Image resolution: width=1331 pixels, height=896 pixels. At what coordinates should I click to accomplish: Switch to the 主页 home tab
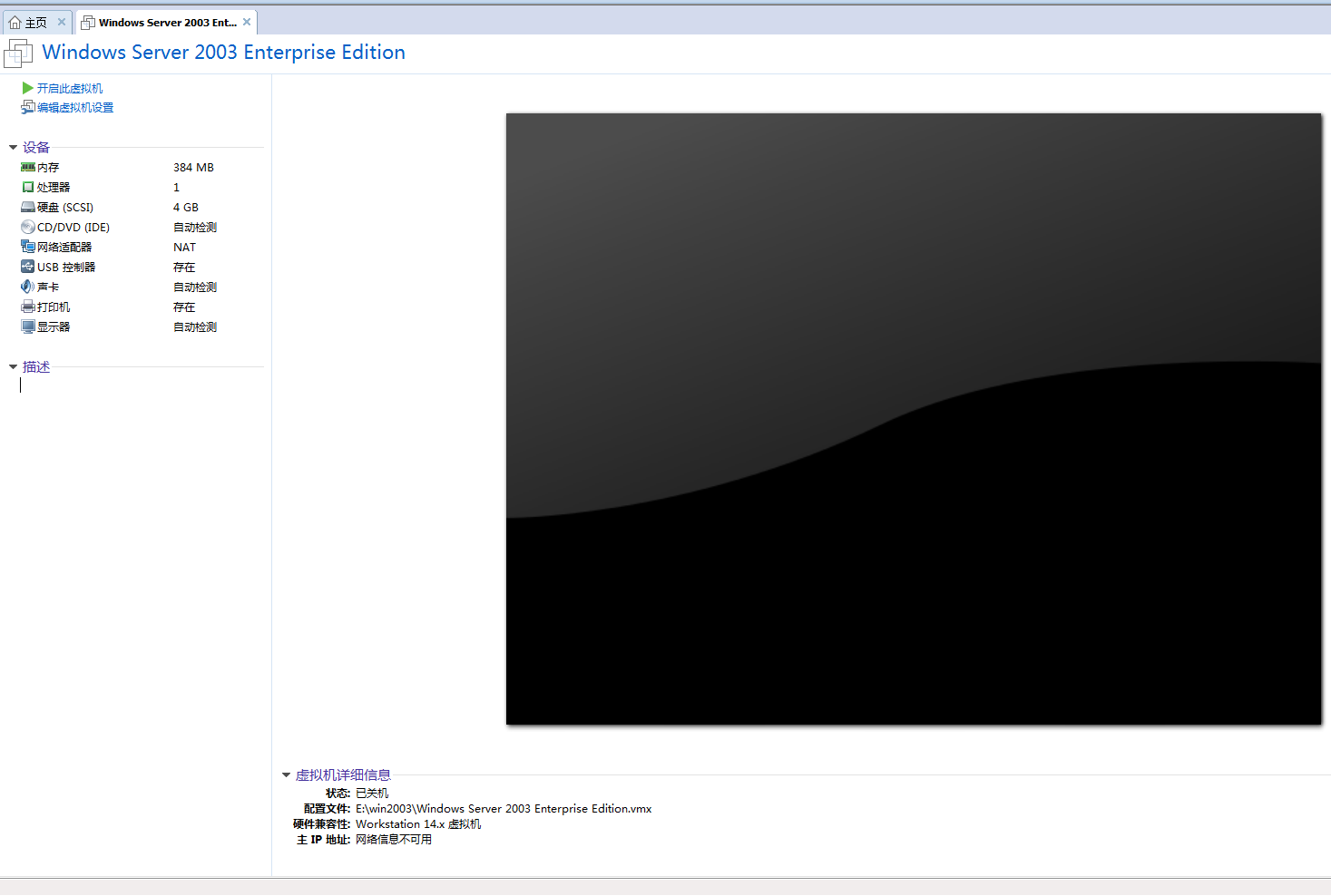(36, 23)
